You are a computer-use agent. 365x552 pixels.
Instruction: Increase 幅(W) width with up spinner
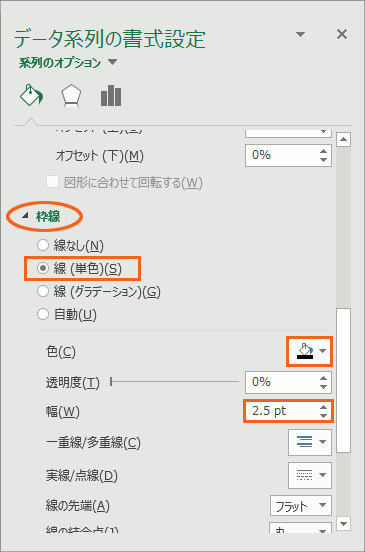(x=323, y=407)
